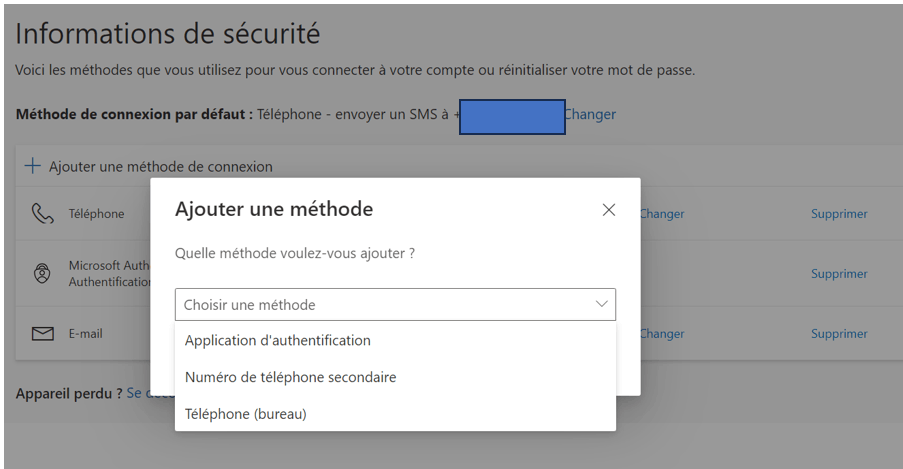
Task: Choose Numéro de téléphone secondaire option
Action: [395, 377]
